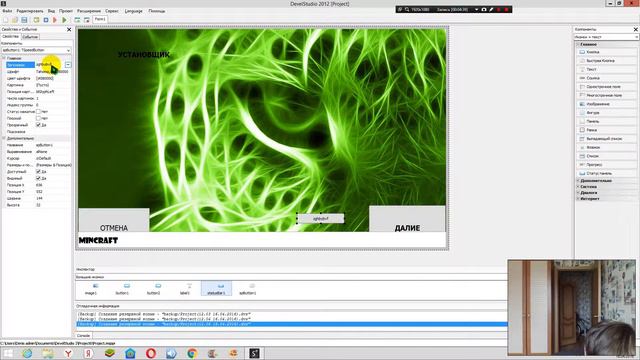
Task: Toggle the Статус нажатия checkbox
Action: point(38,111)
